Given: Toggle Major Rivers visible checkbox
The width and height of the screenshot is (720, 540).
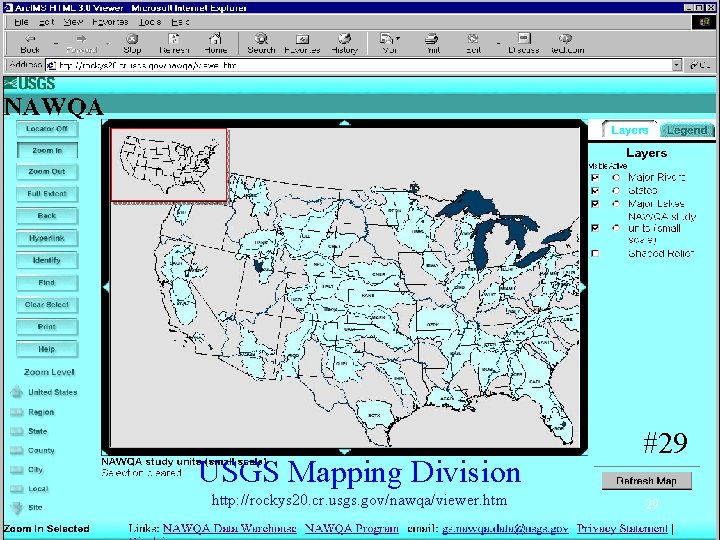Looking at the screenshot, I should click(x=595, y=177).
